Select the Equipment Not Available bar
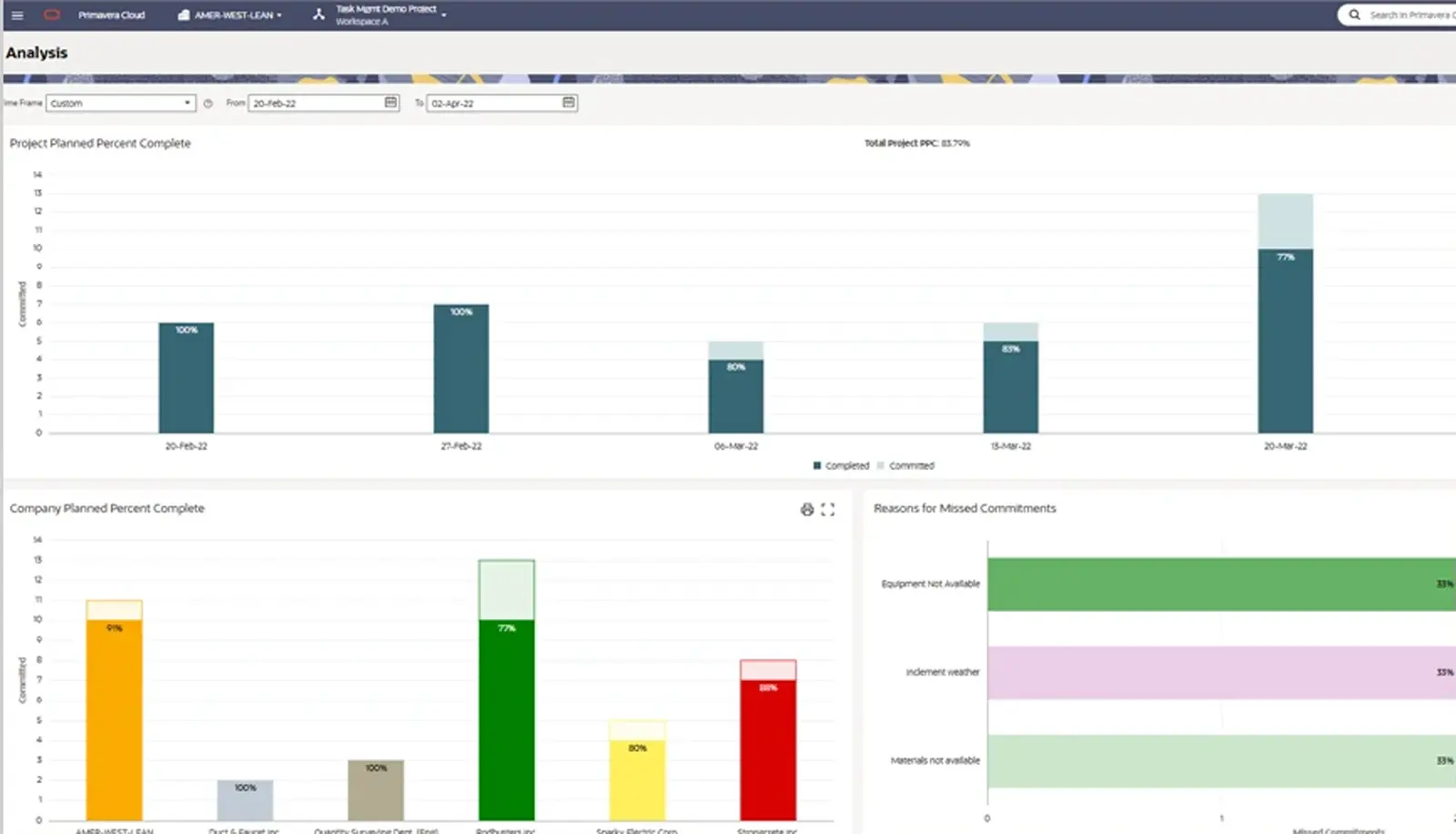 pyautogui.click(x=1219, y=585)
